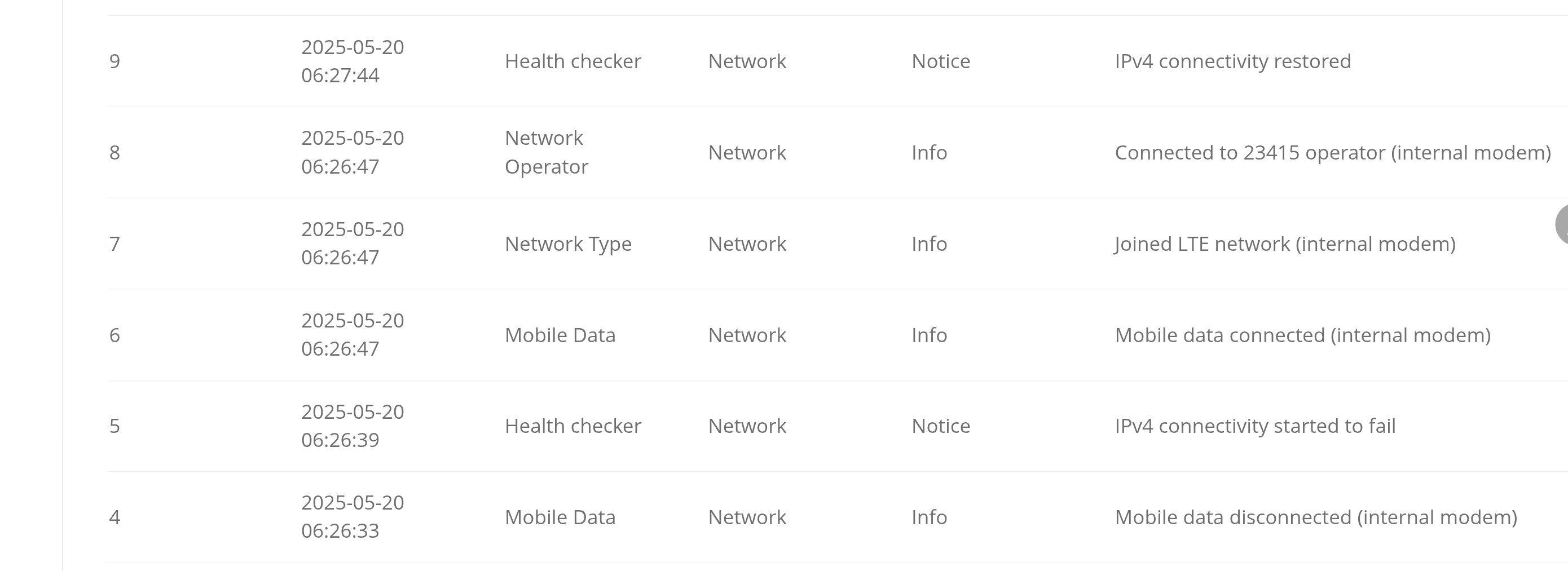Viewport: 1568px width, 571px height.
Task: Select Health checker in row 5
Action: coord(573,426)
